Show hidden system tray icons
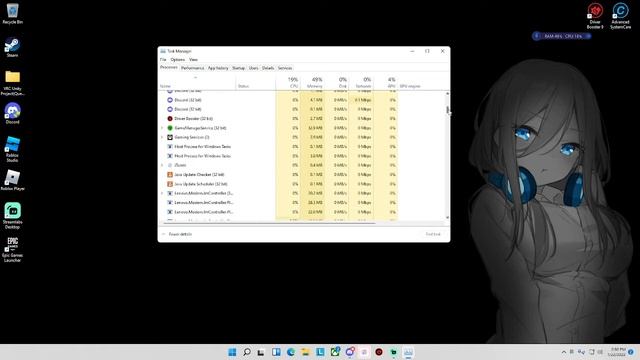 (564, 352)
